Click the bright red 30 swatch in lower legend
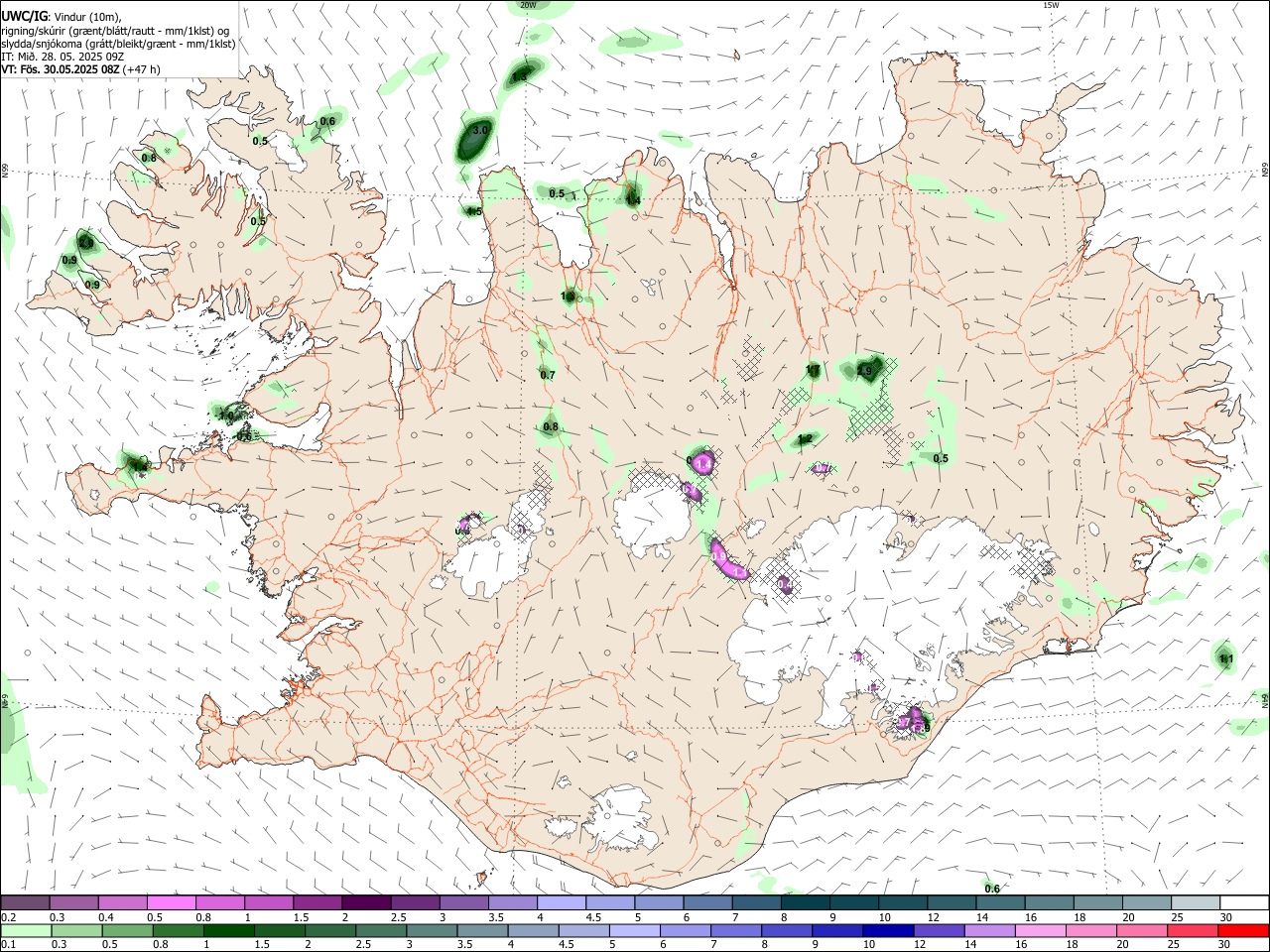The image size is (1270, 952). (1243, 930)
